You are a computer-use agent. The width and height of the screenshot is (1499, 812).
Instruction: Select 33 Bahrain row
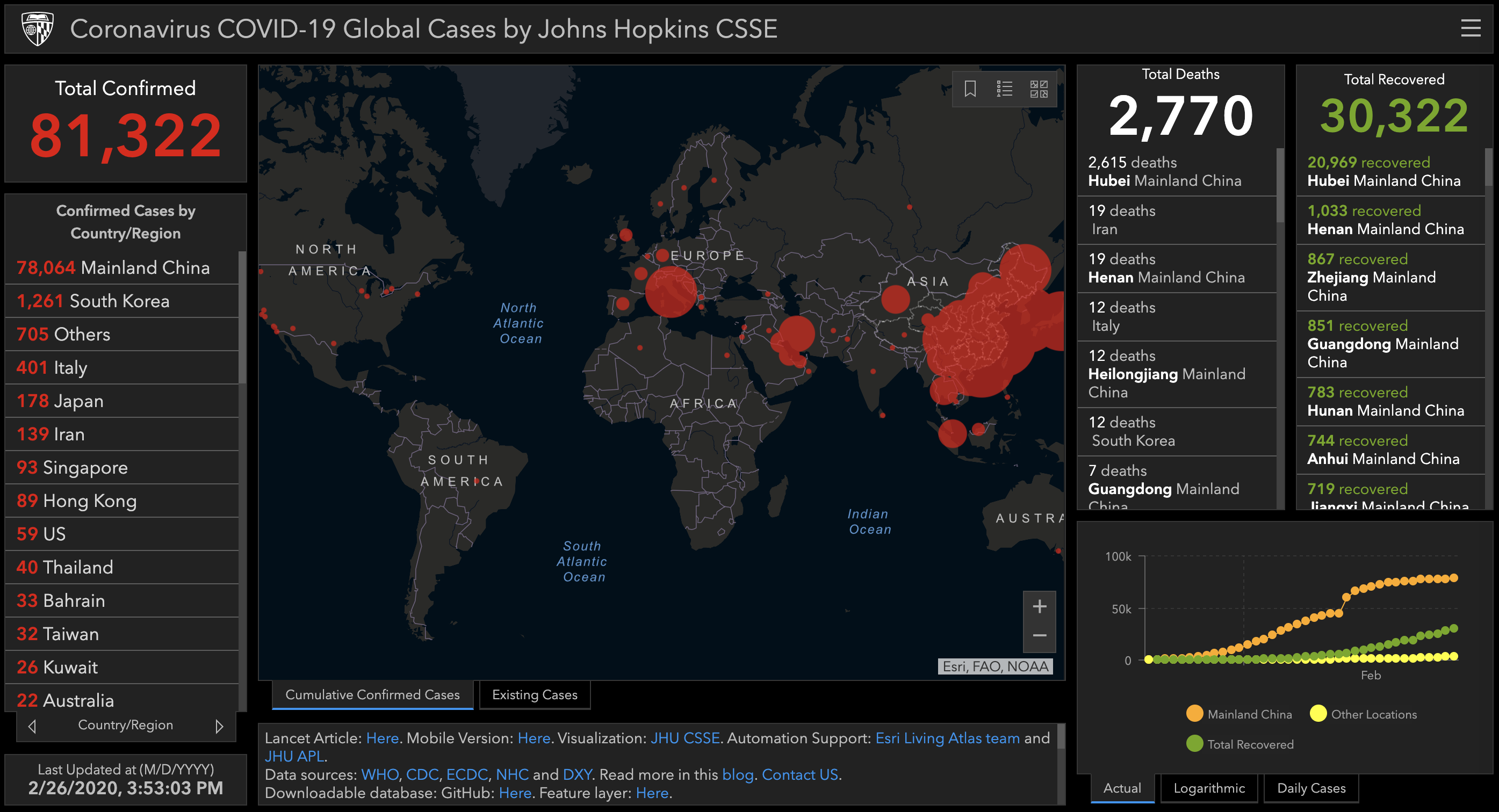coord(121,600)
